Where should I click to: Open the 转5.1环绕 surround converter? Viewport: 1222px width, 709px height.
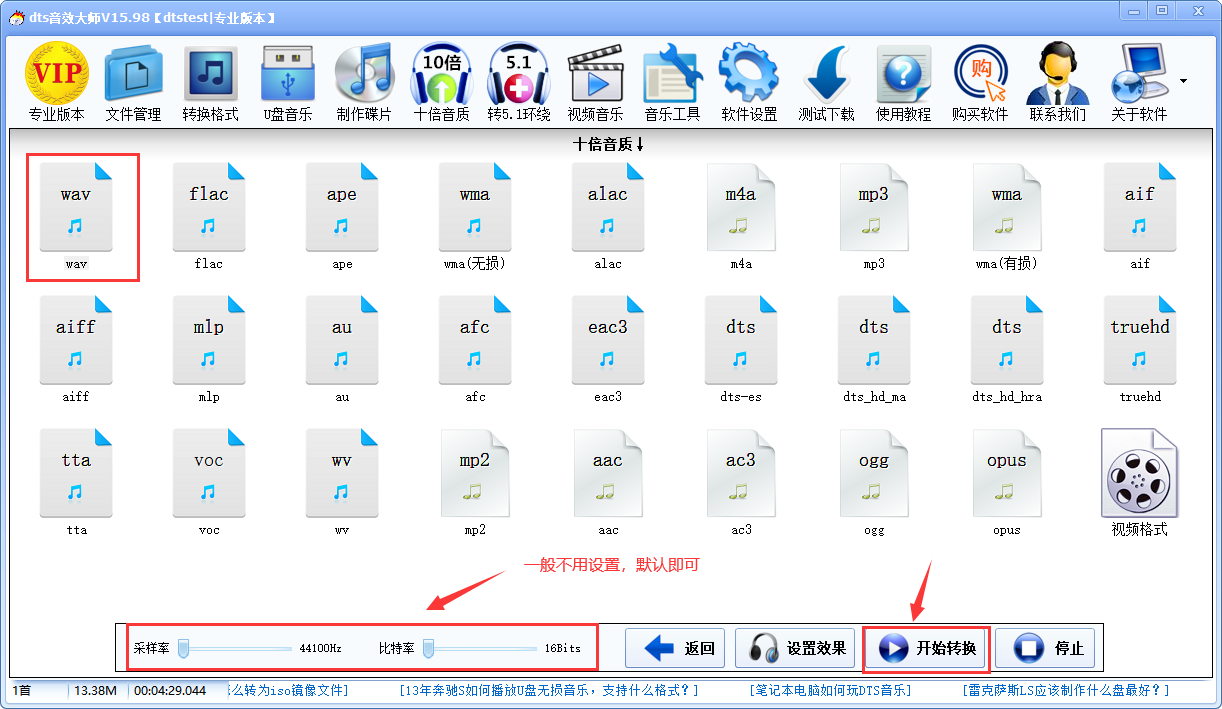pyautogui.click(x=518, y=82)
